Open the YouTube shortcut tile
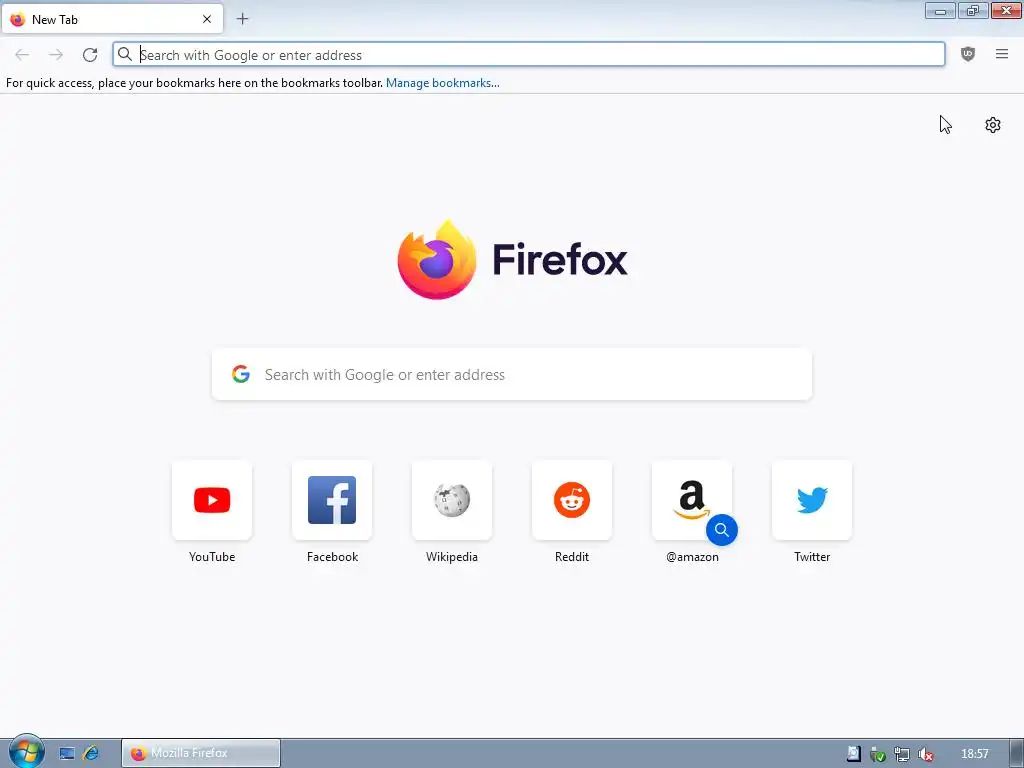Screen dimensions: 1024x768 coord(212,500)
